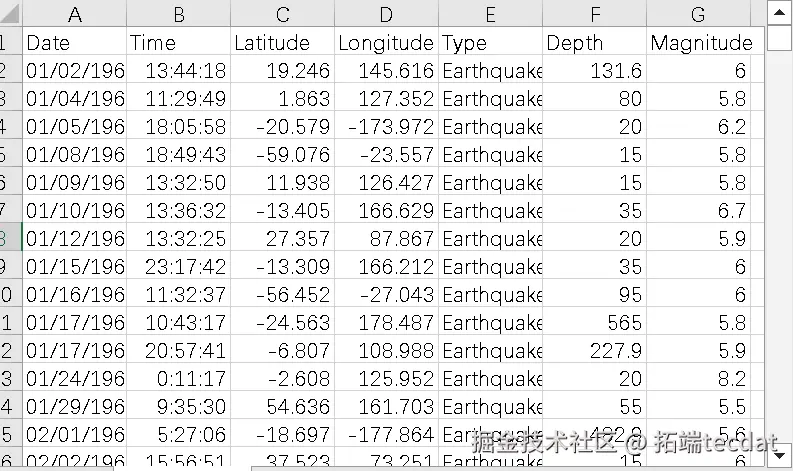Click the 'Depth' header cell
This screenshot has width=793, height=471.
(595, 41)
